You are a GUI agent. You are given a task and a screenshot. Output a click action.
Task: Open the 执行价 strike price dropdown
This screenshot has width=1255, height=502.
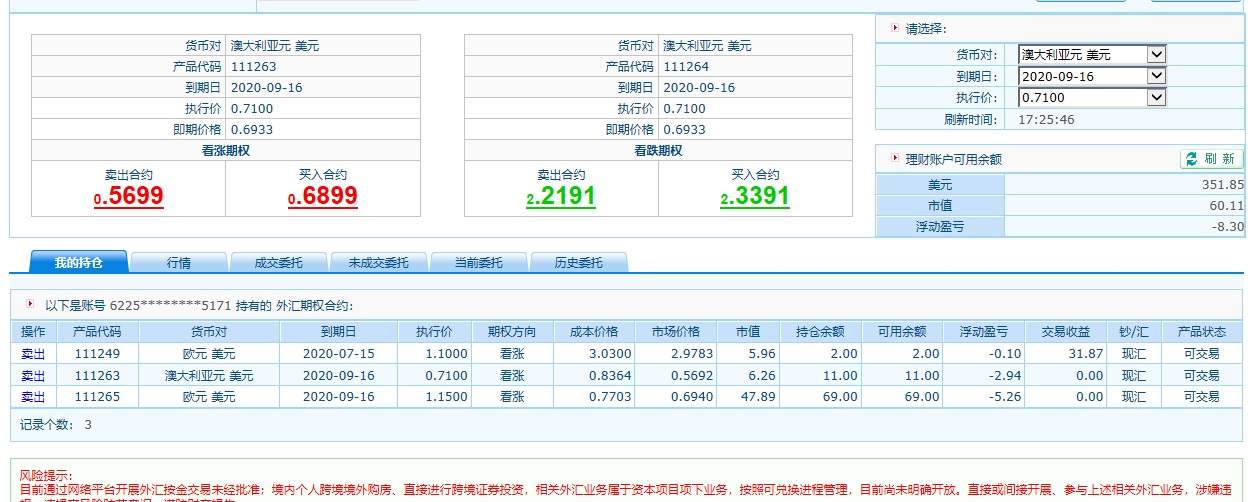[1092, 97]
